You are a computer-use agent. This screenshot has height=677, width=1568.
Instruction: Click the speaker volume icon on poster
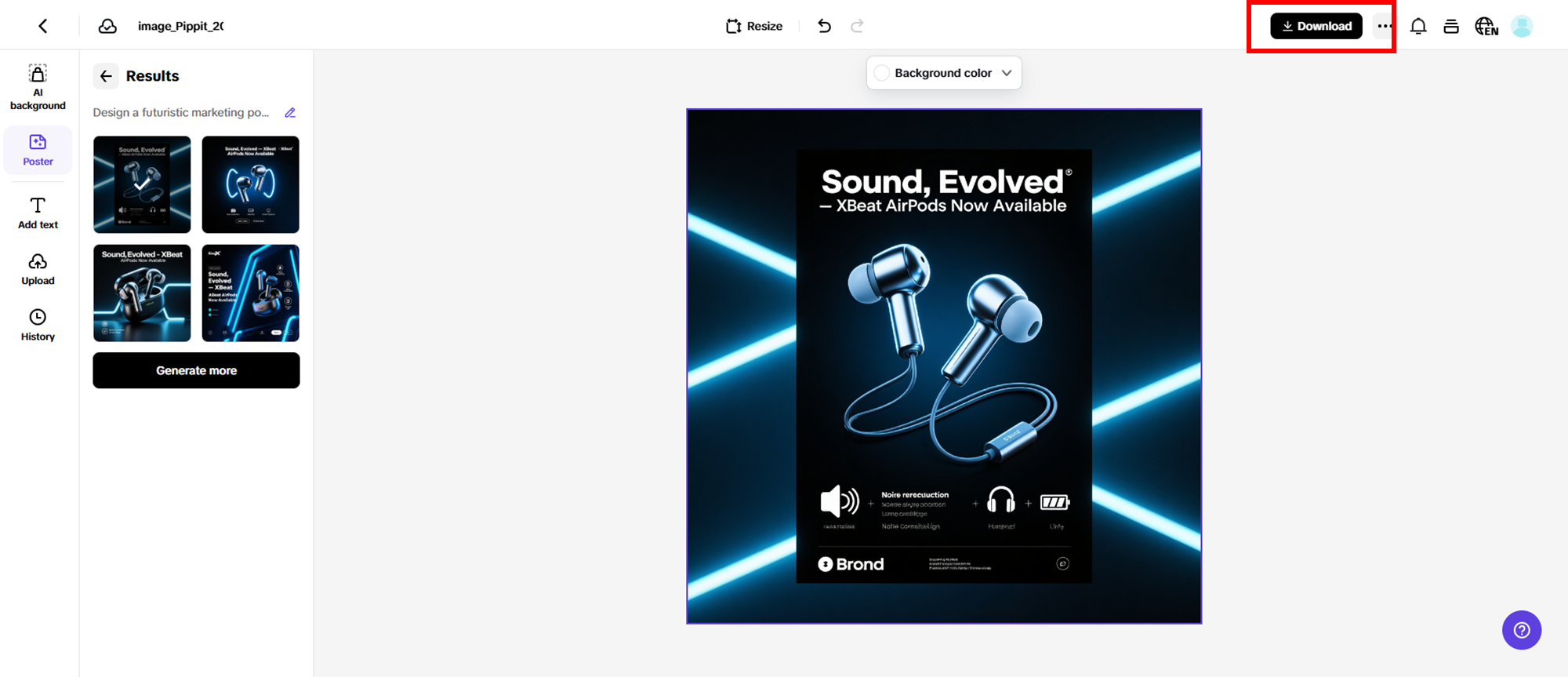tap(839, 500)
